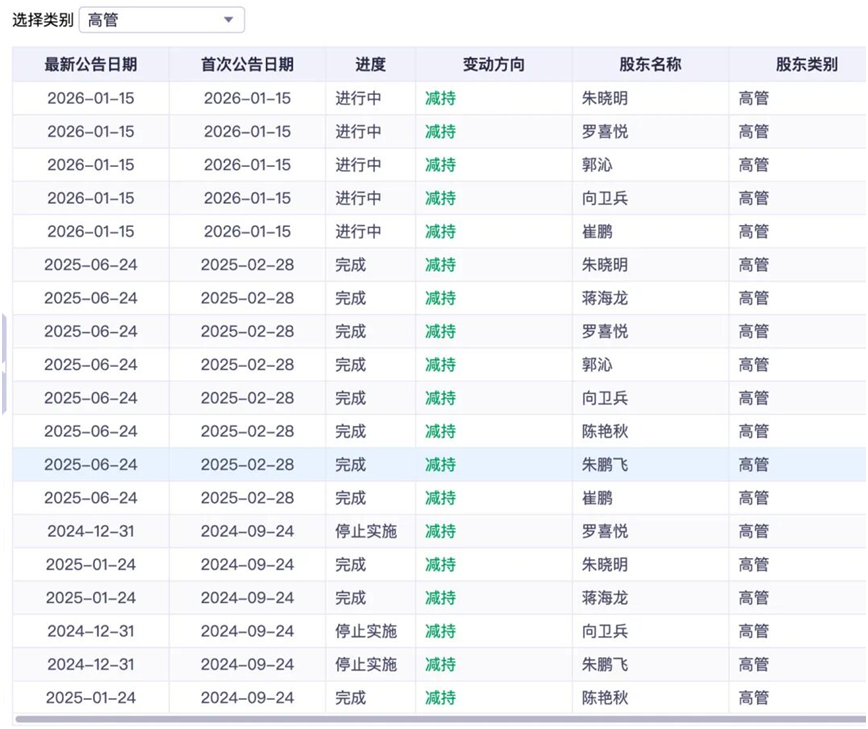Click the shareholder name 蒋海龙
868x729 pixels.
click(603, 297)
